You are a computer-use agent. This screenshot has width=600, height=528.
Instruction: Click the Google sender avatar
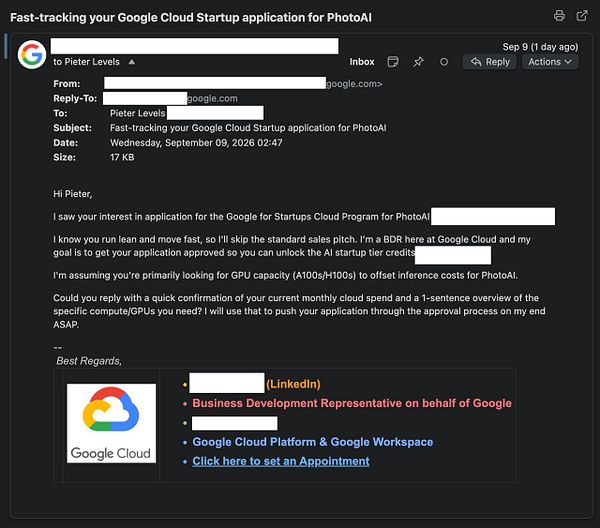coord(32,54)
